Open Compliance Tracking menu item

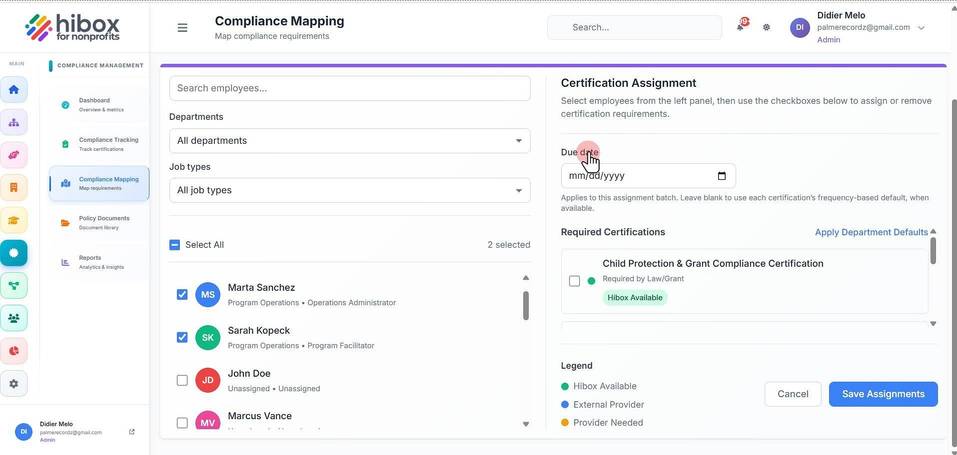(x=99, y=144)
